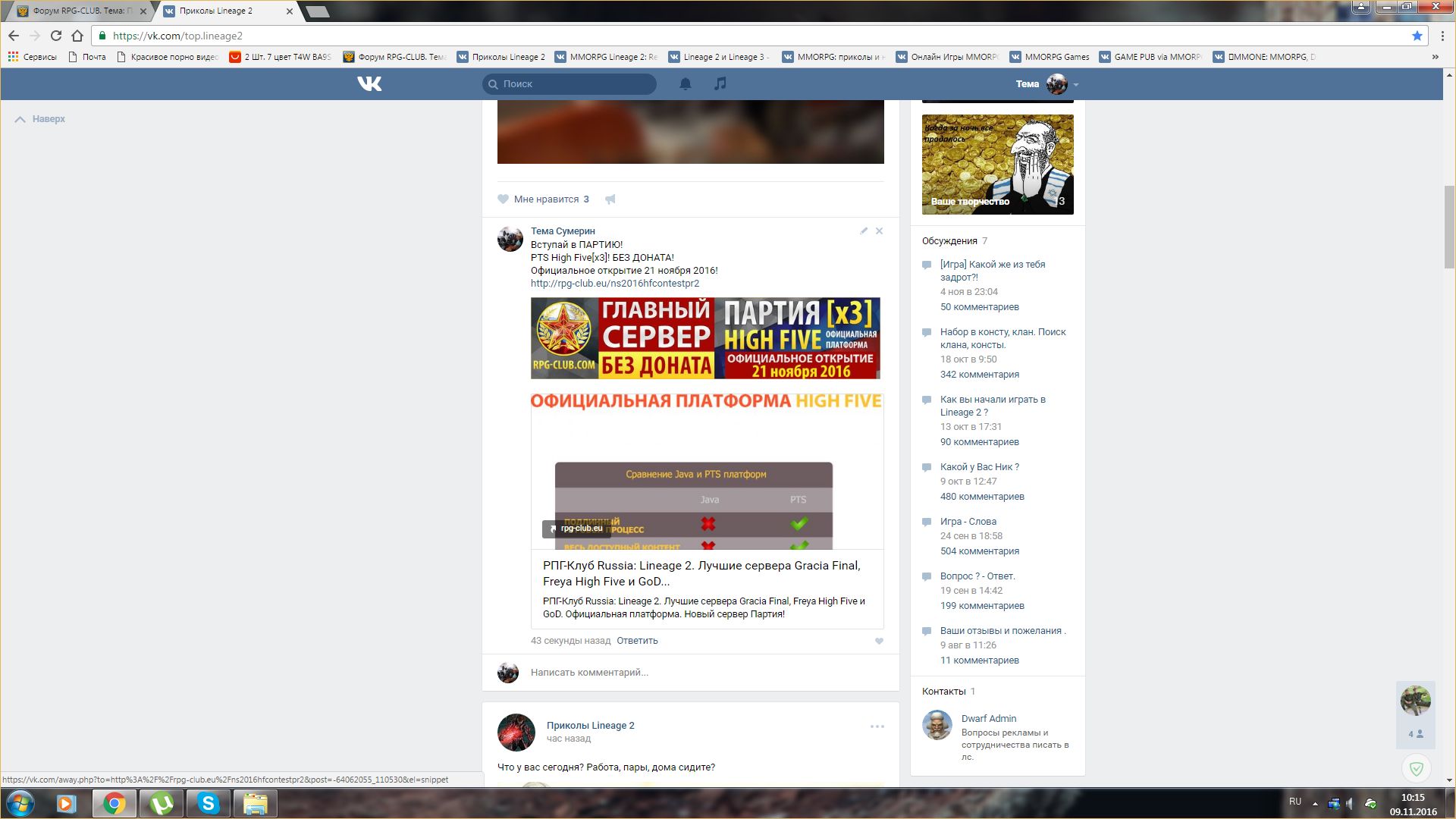Screen dimensions: 1456x819
Task: Click the VK logo home icon
Action: point(369,83)
